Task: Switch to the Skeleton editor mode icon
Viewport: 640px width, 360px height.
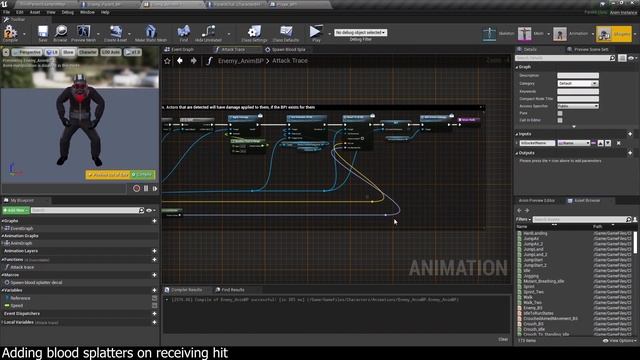Action: (x=489, y=34)
